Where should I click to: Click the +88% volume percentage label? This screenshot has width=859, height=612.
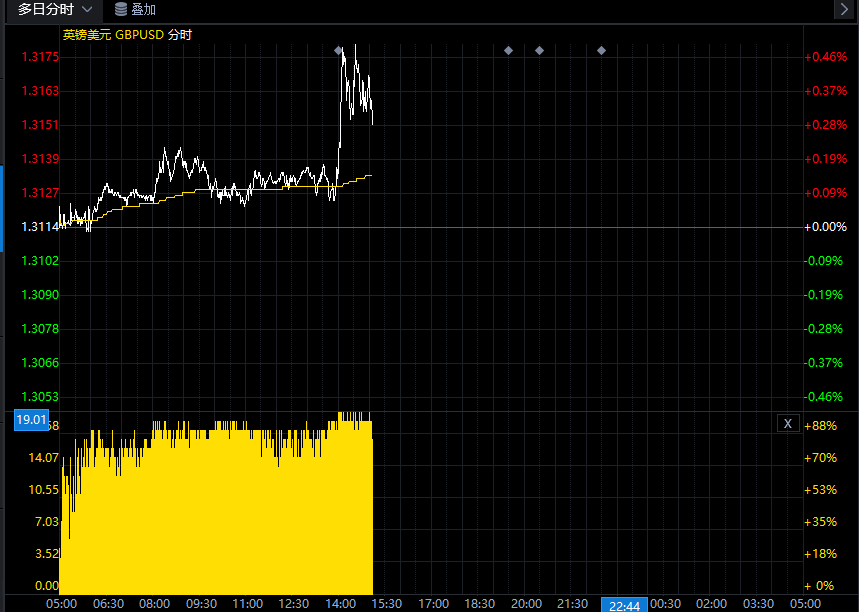point(820,426)
